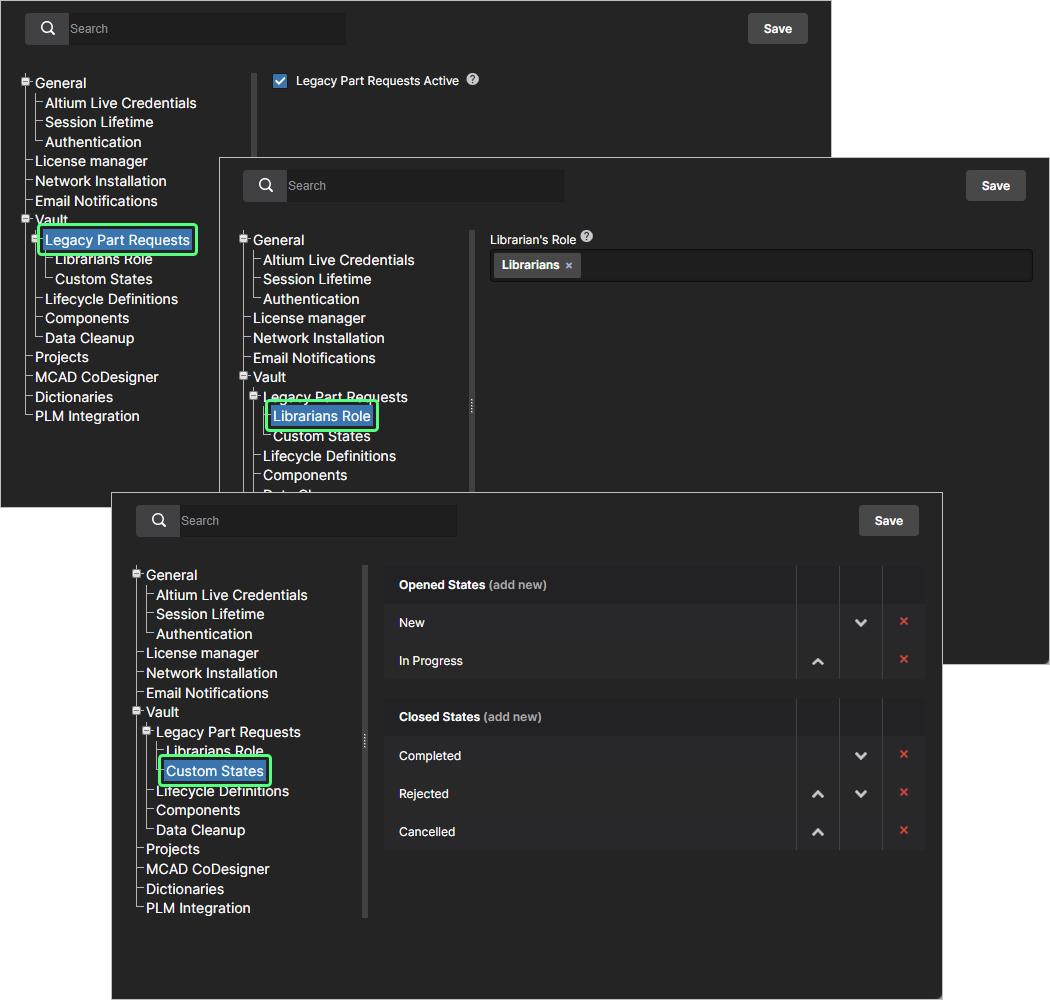Collapse the Vault node in the Librarians Role window
This screenshot has height=1000, width=1050.
click(x=244, y=376)
